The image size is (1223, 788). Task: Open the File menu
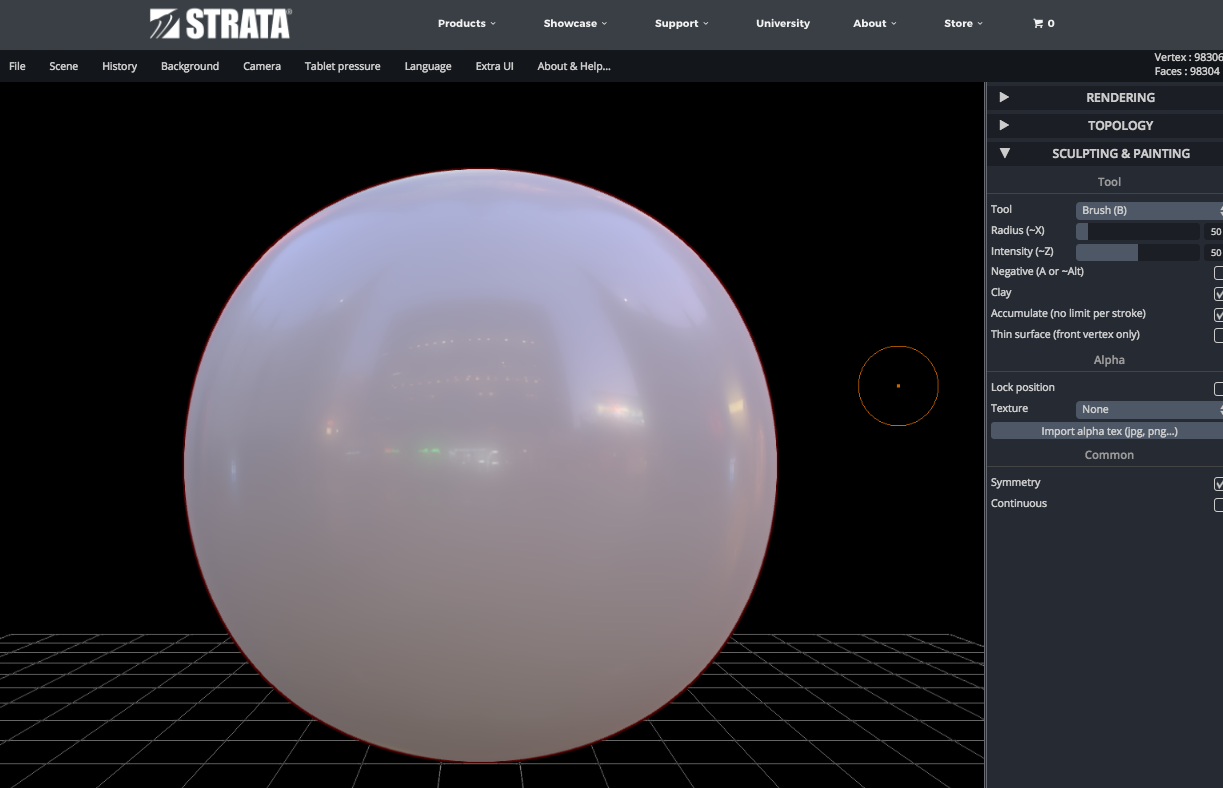coord(17,66)
